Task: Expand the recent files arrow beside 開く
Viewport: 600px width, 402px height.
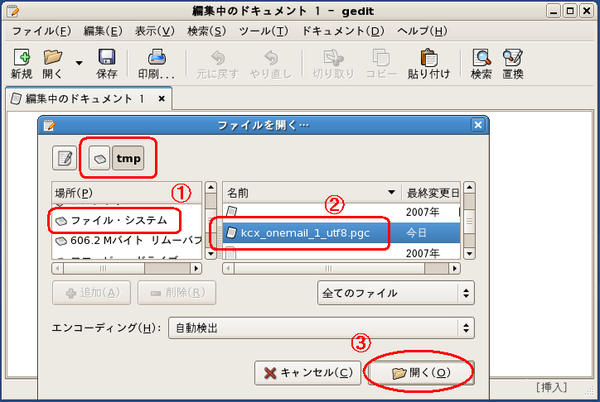Action: point(79,63)
